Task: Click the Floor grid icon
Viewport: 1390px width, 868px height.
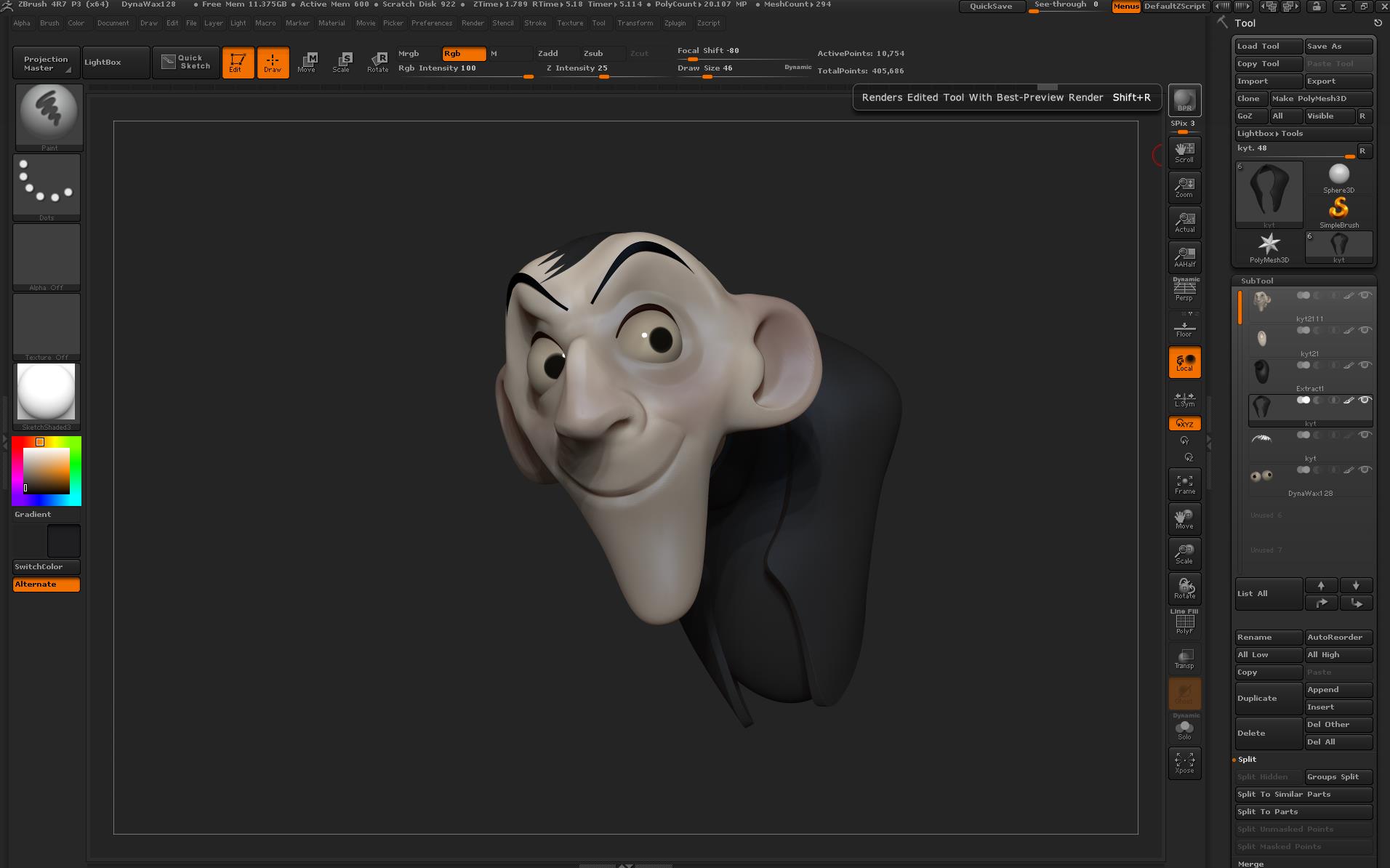Action: 1184,329
